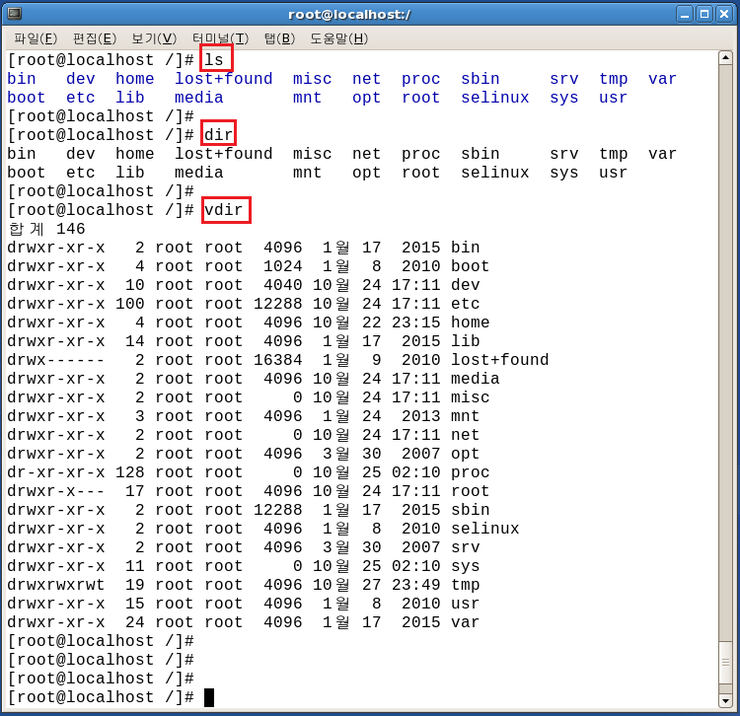Click 'drwxrwxrwt' permissions of tmp row
This screenshot has width=740, height=716.
coord(56,584)
